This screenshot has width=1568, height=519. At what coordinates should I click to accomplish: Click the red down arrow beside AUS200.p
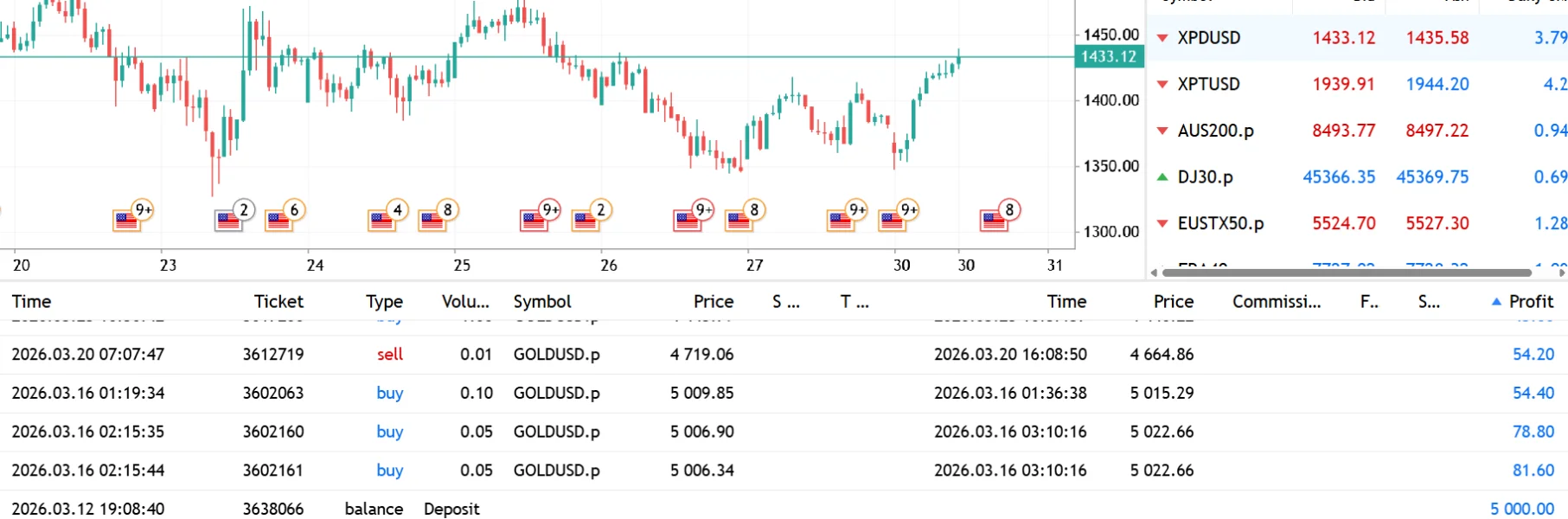tap(1162, 131)
